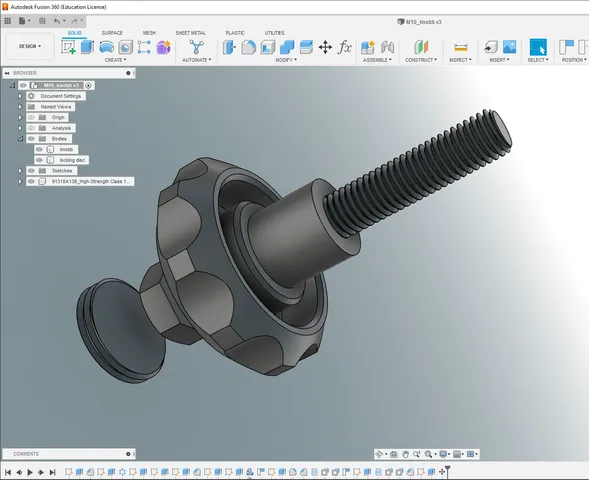The width and height of the screenshot is (589, 480).
Task: Collapse the Bodies folder
Action: (20, 139)
